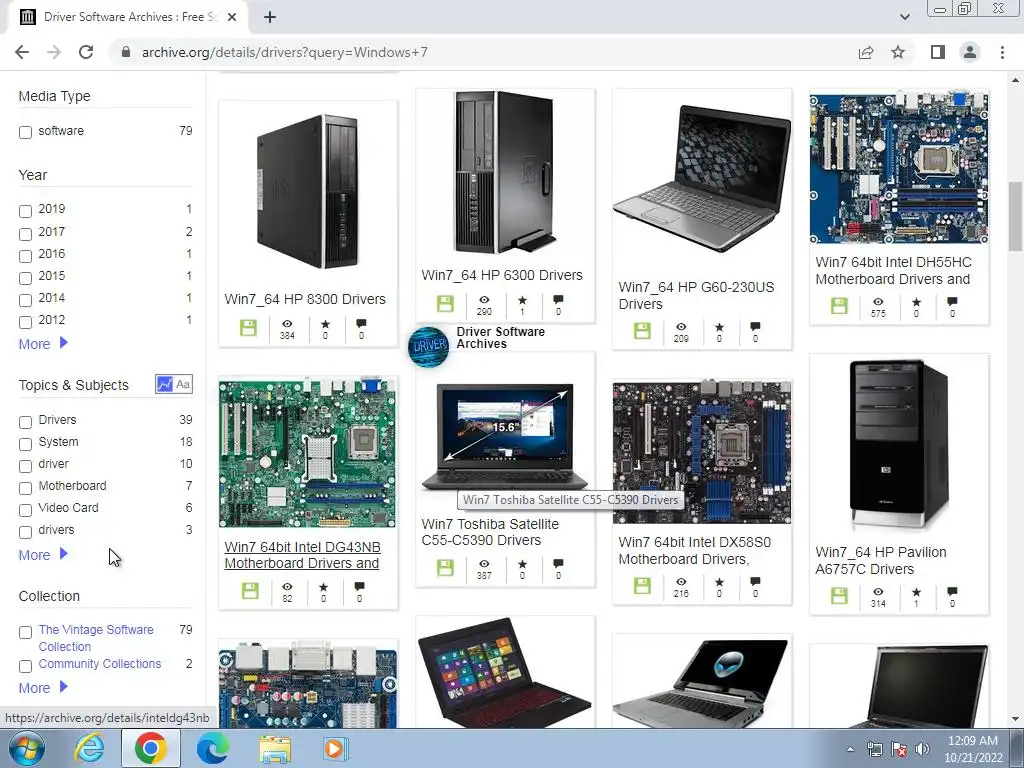Viewport: 1024px width, 768px height.
Task: Open the taskbar clock and date
Action: click(972, 749)
